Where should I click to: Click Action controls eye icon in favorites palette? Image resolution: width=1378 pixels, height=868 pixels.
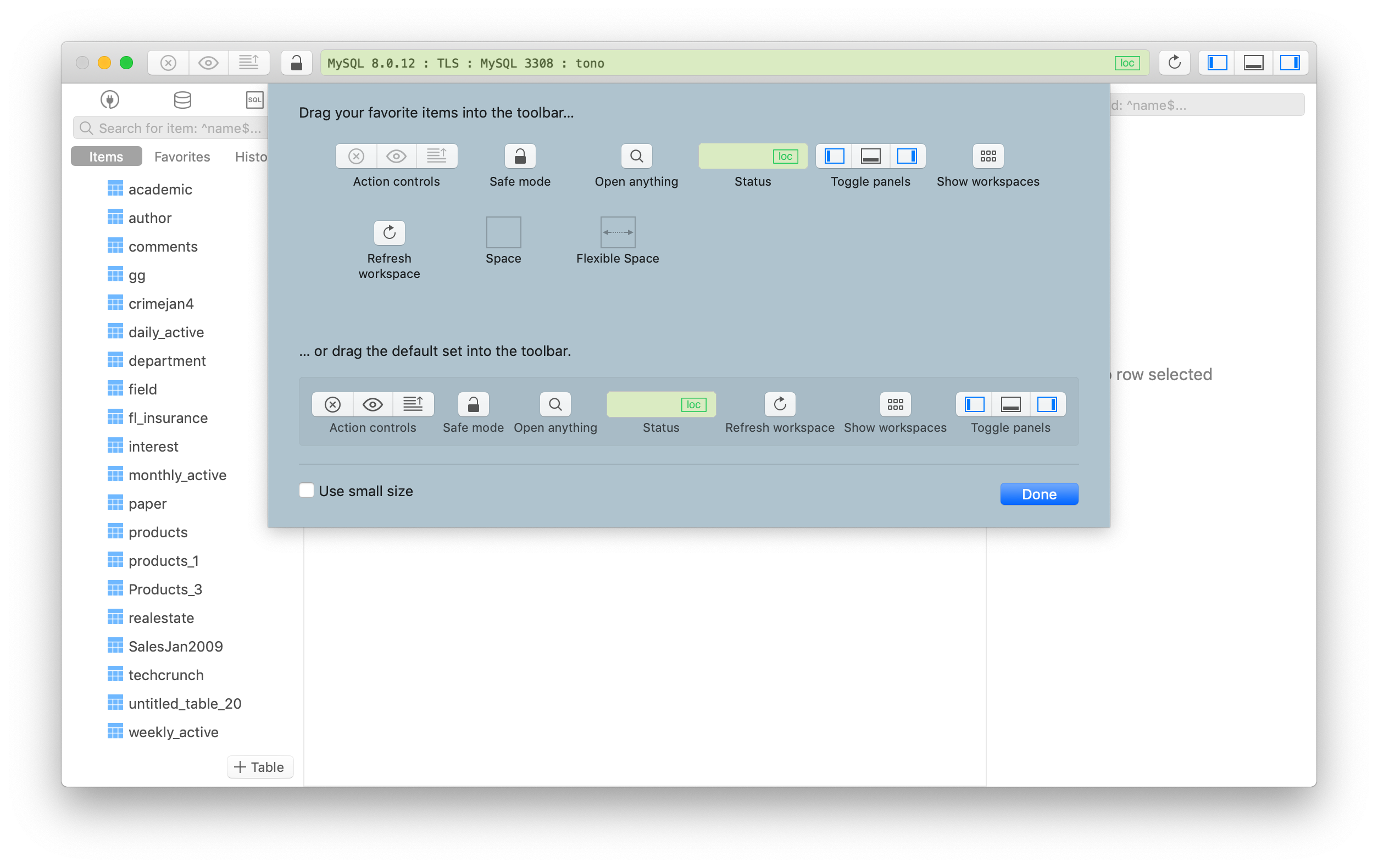point(396,156)
